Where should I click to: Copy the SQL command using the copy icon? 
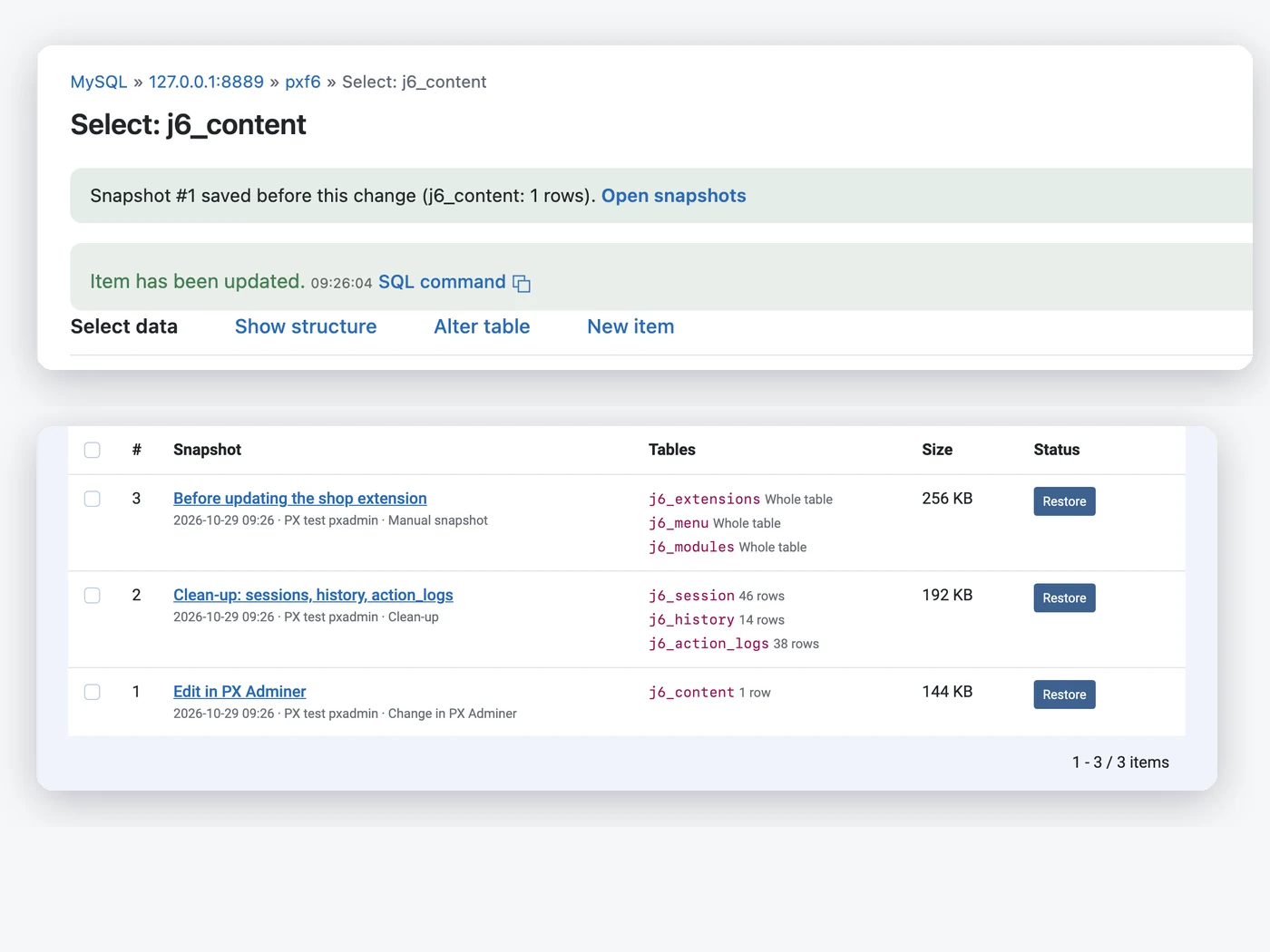coord(521,284)
